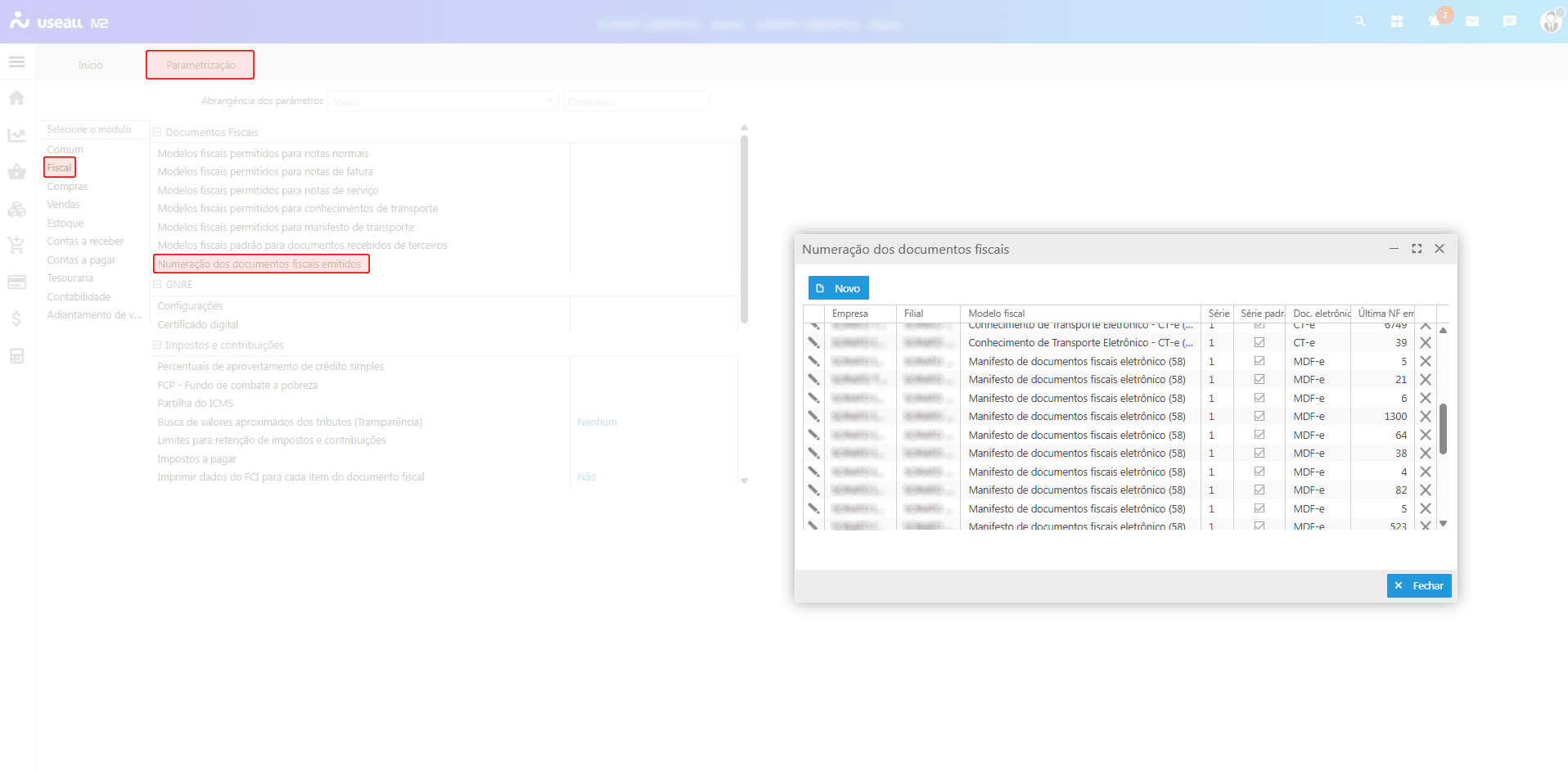
Task: Collapse the Documentos Fiscais section
Action: [157, 132]
